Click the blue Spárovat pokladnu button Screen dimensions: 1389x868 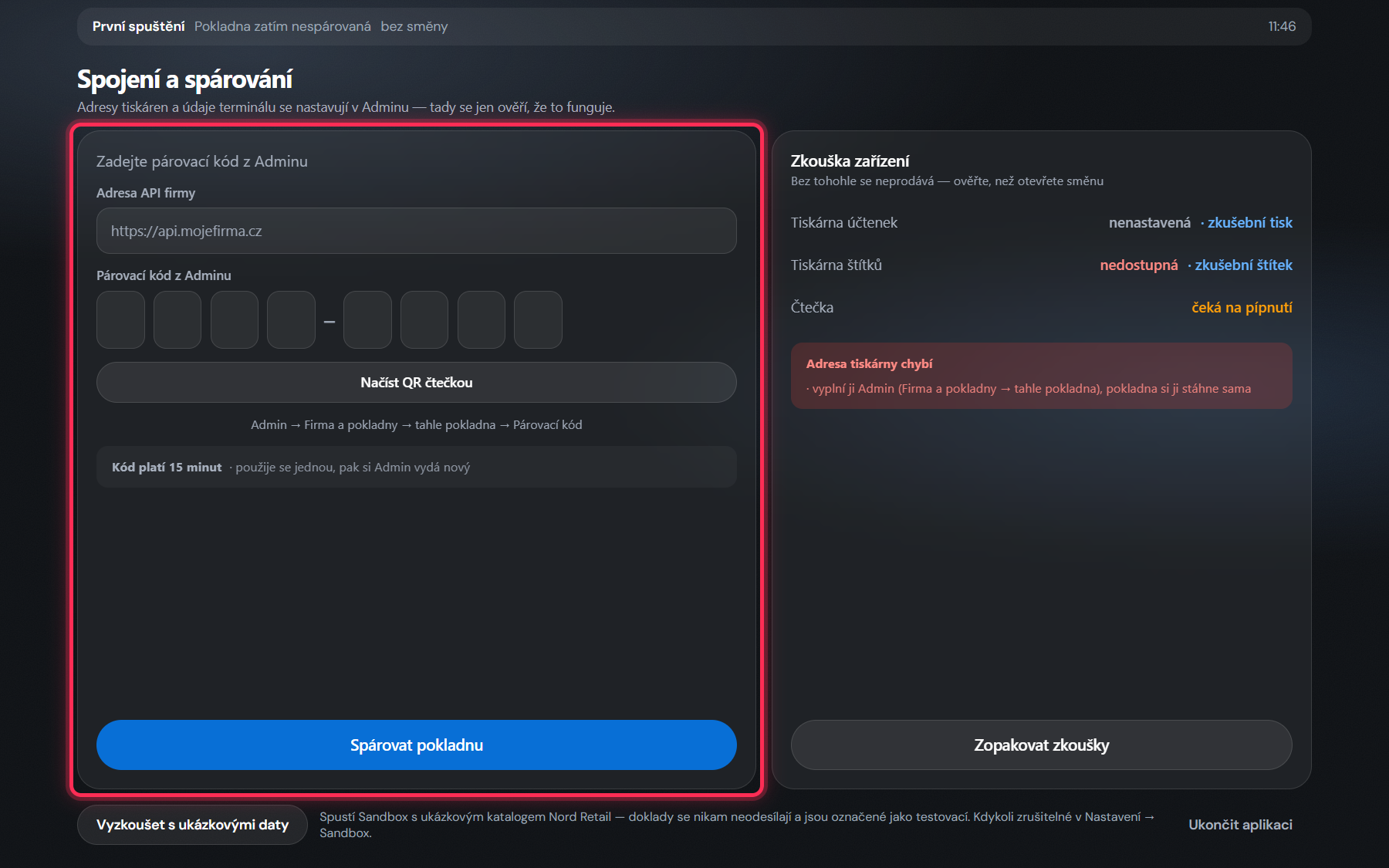click(417, 745)
